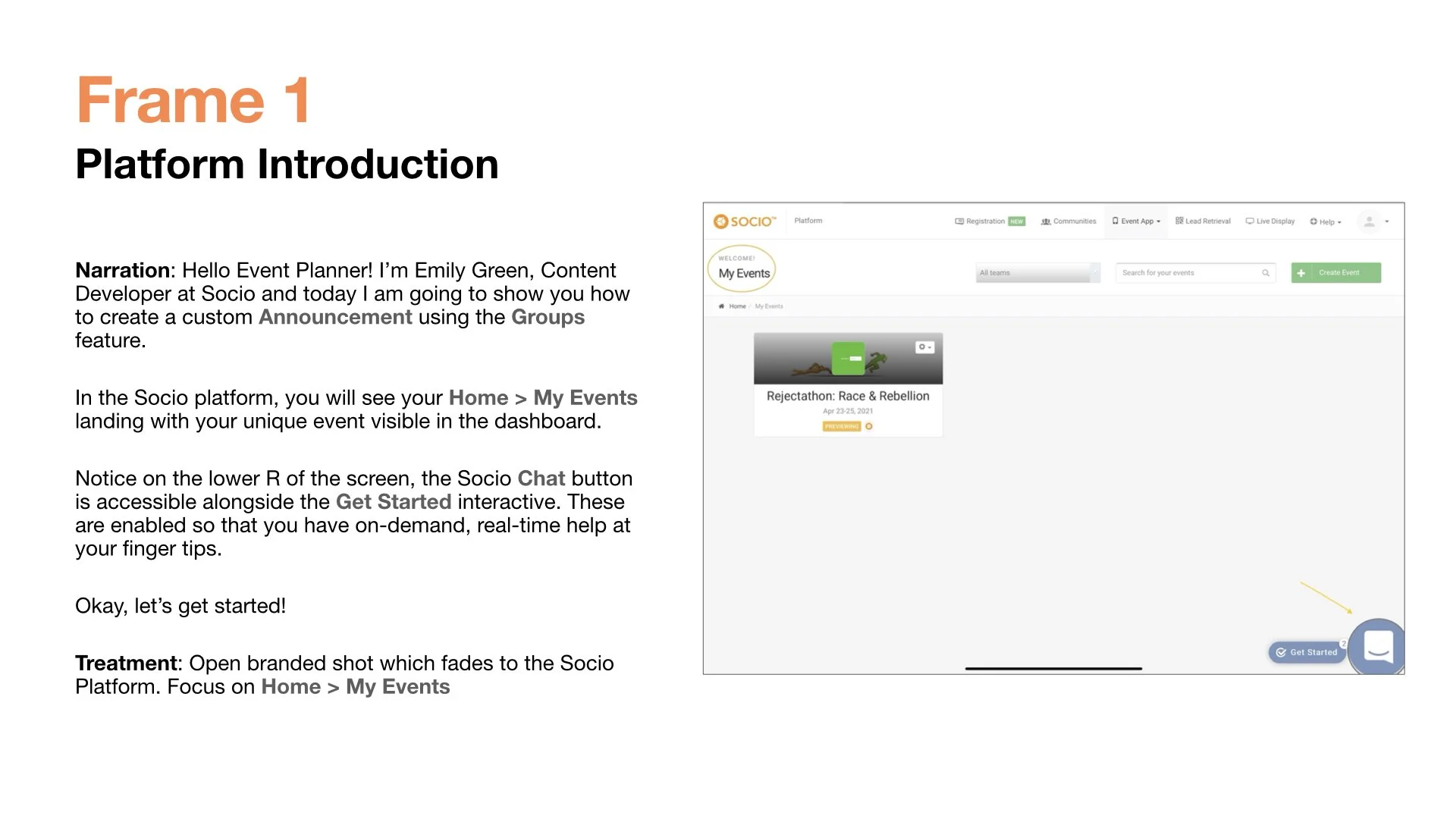
Task: Click the Home breadcrumb house icon
Action: [x=721, y=306]
